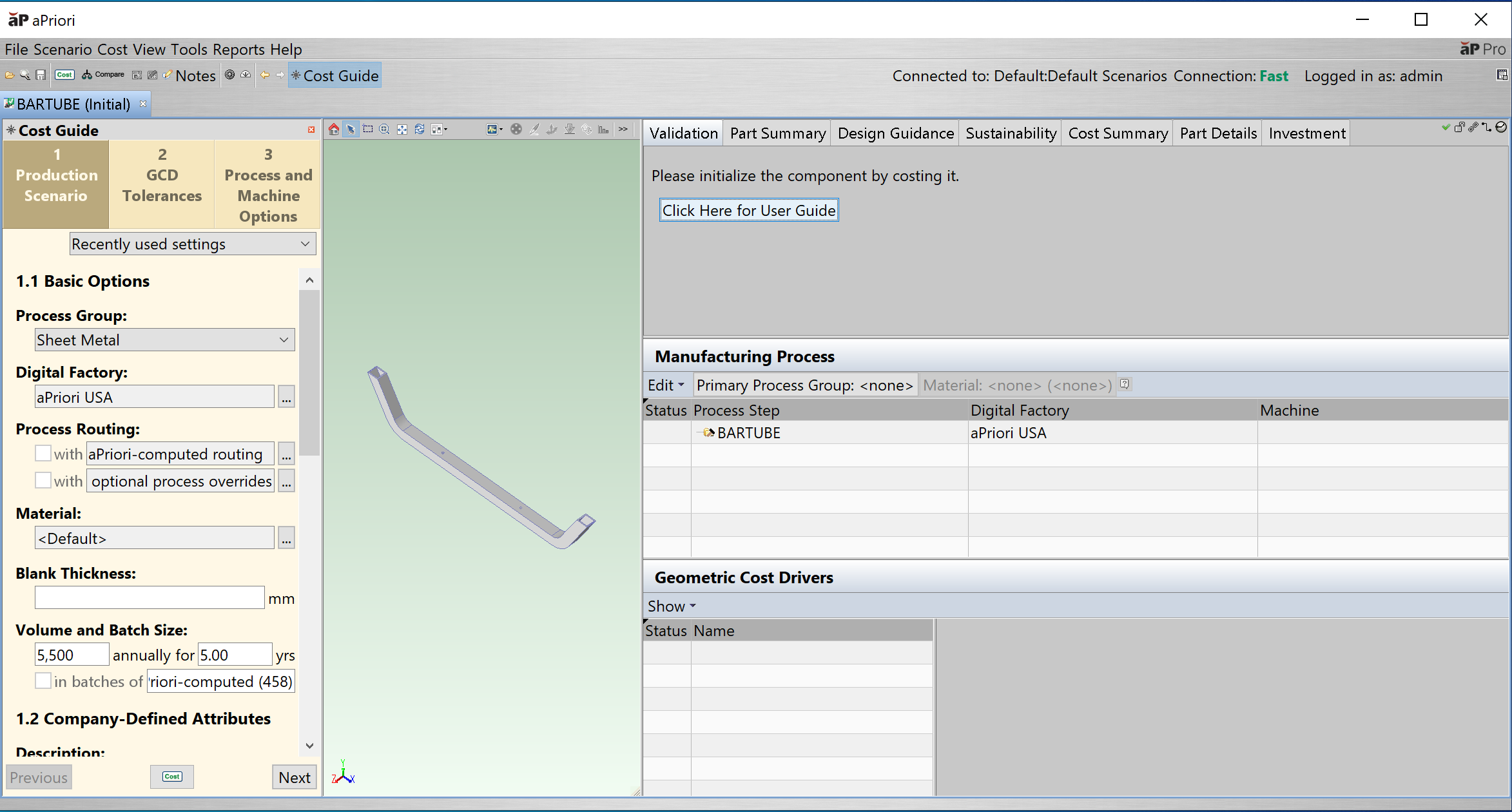Open file with the folder icon
This screenshot has width=1512, height=812.
pos(10,75)
